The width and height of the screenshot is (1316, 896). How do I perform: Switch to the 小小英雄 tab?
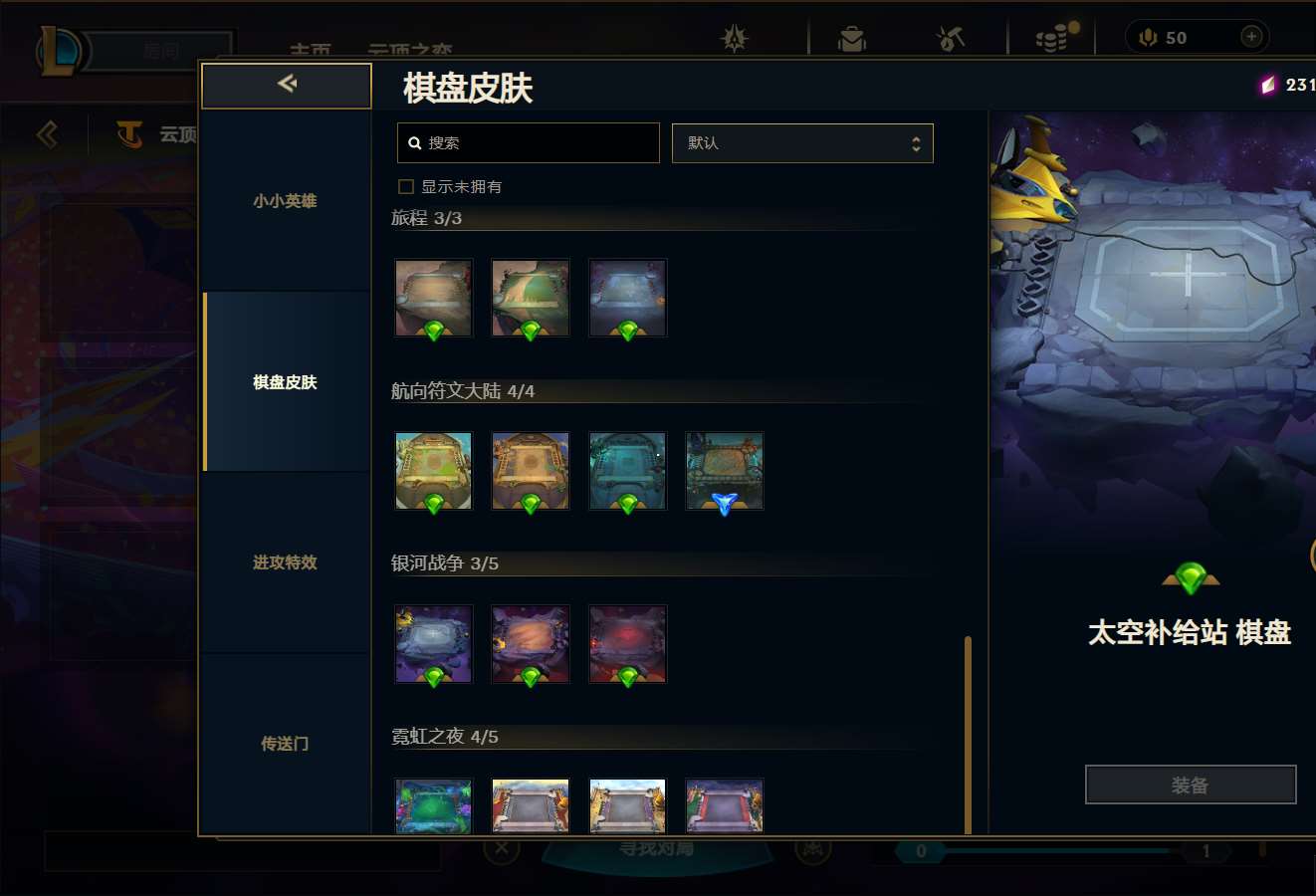coord(285,201)
